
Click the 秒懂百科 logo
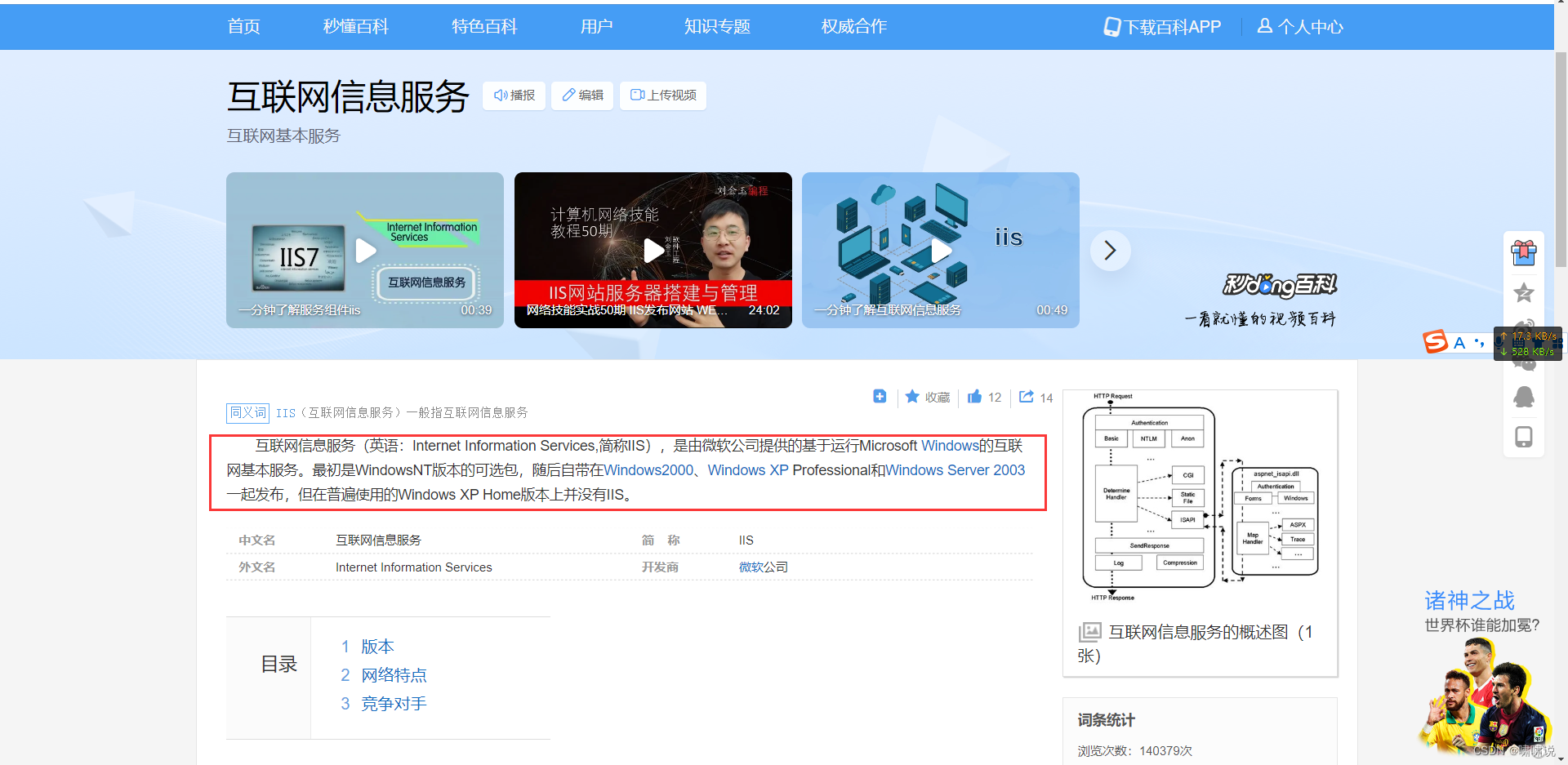1279,285
